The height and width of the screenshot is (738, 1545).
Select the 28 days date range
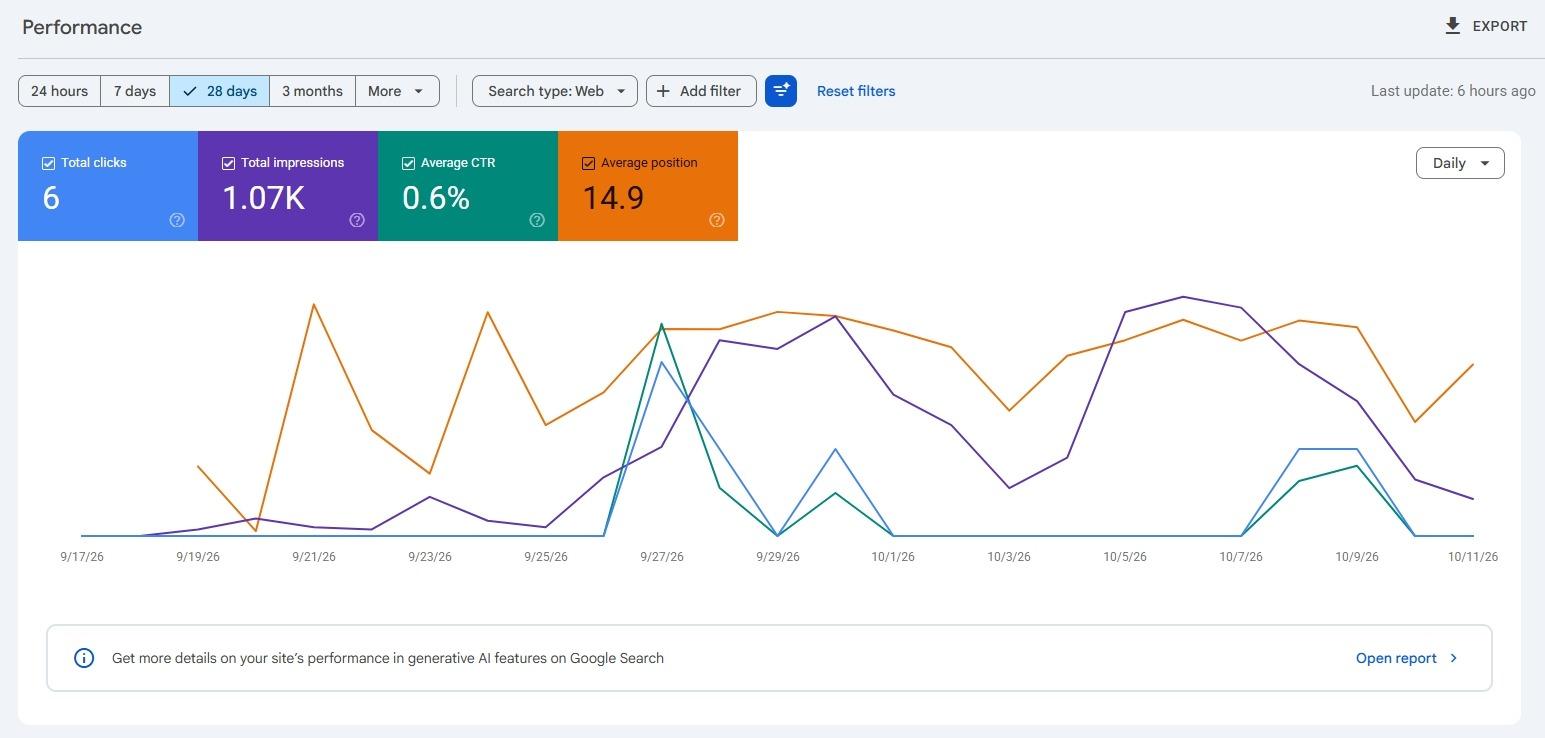tap(220, 91)
